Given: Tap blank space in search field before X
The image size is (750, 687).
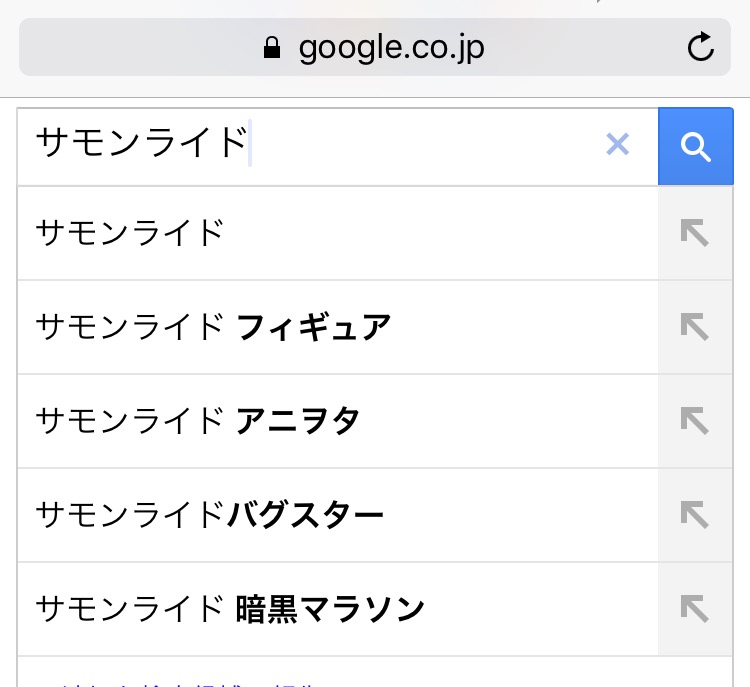Looking at the screenshot, I should 420,145.
